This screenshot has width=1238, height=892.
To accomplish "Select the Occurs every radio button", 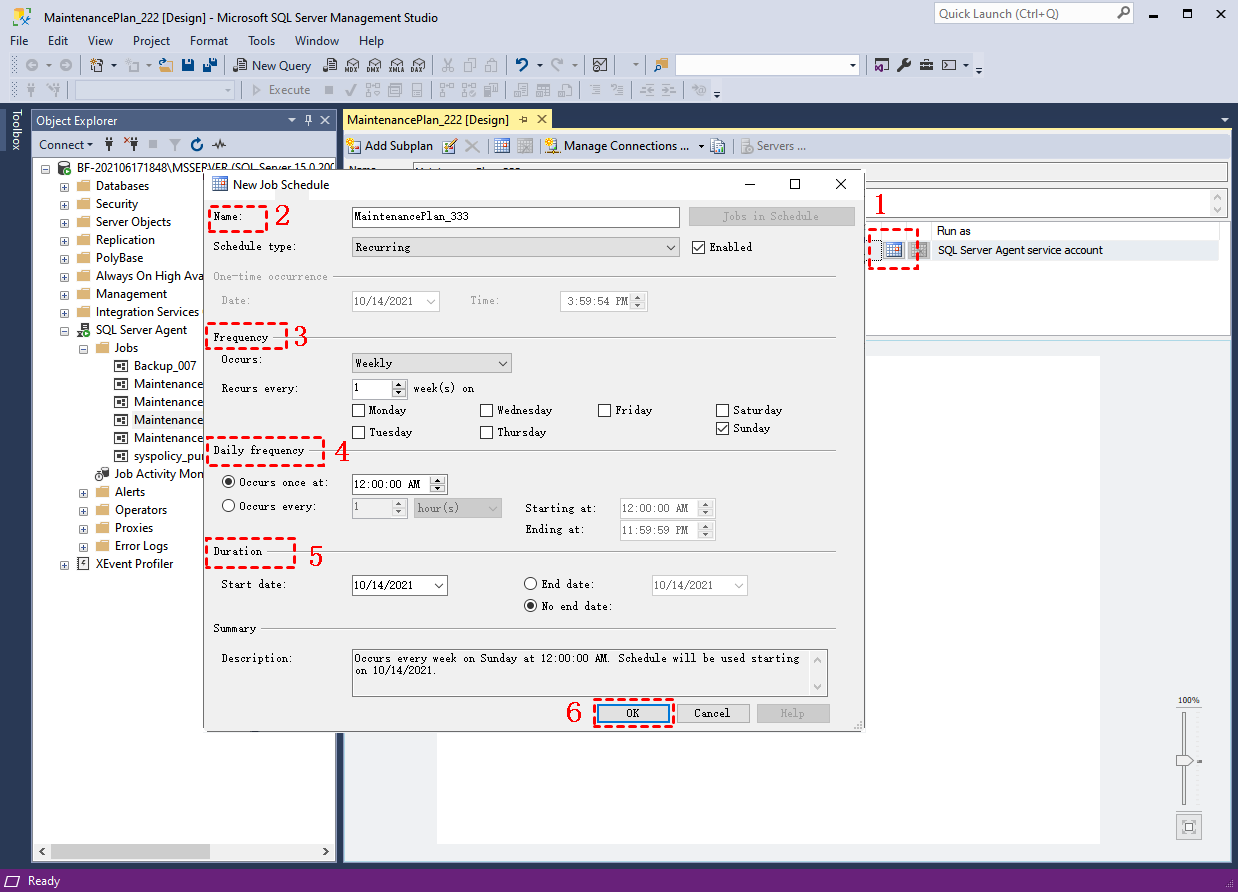I will tap(229, 506).
